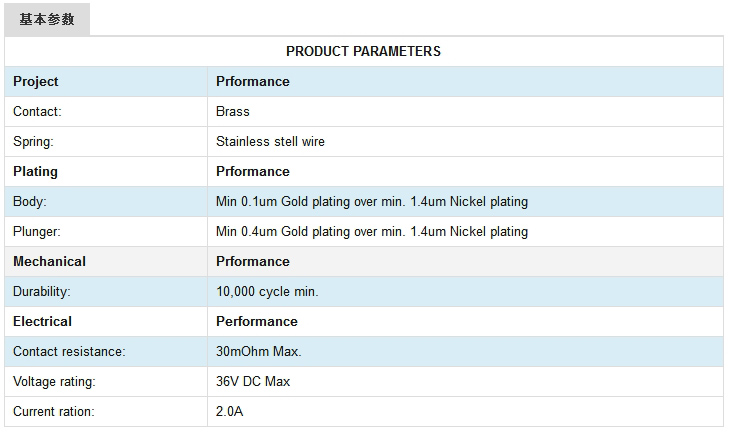Screen dimensions: 730x437
Task: Click the Body: row label
Action: 30,201
